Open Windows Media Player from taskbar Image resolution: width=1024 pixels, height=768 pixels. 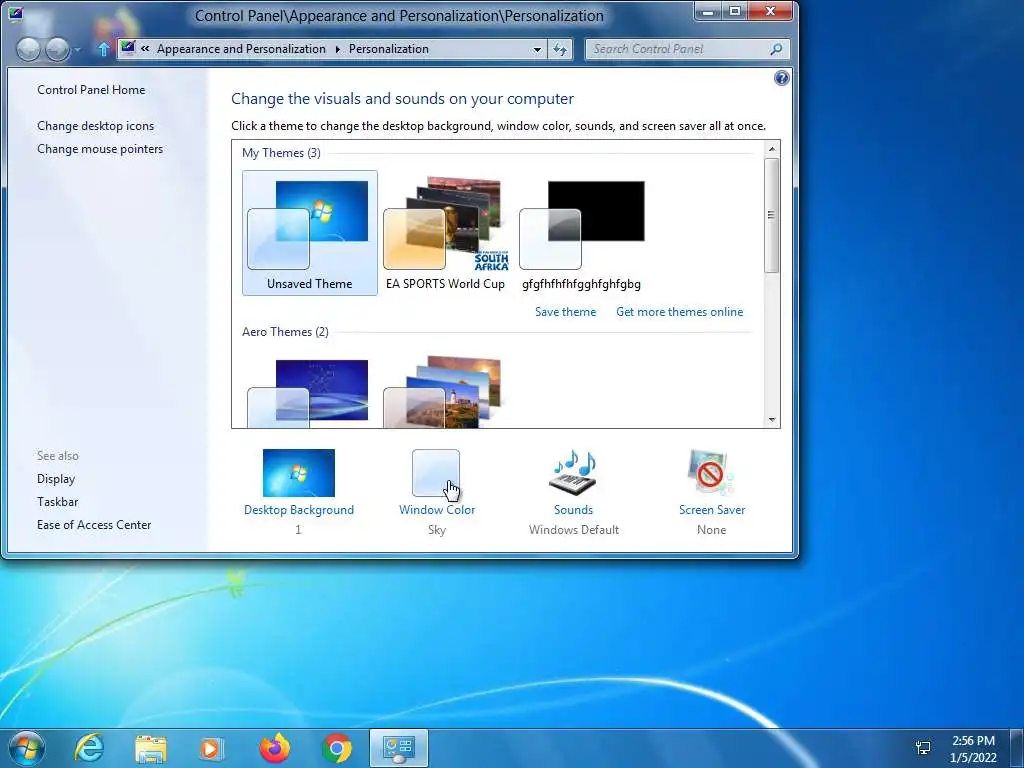(x=212, y=748)
